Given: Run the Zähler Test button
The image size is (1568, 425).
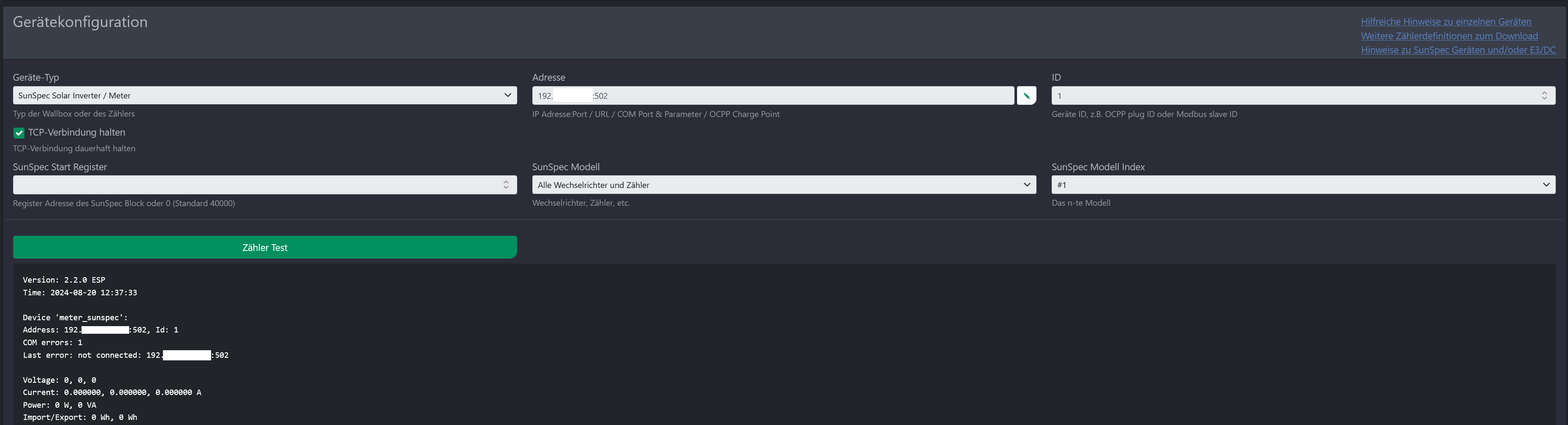Looking at the screenshot, I should tap(265, 247).
